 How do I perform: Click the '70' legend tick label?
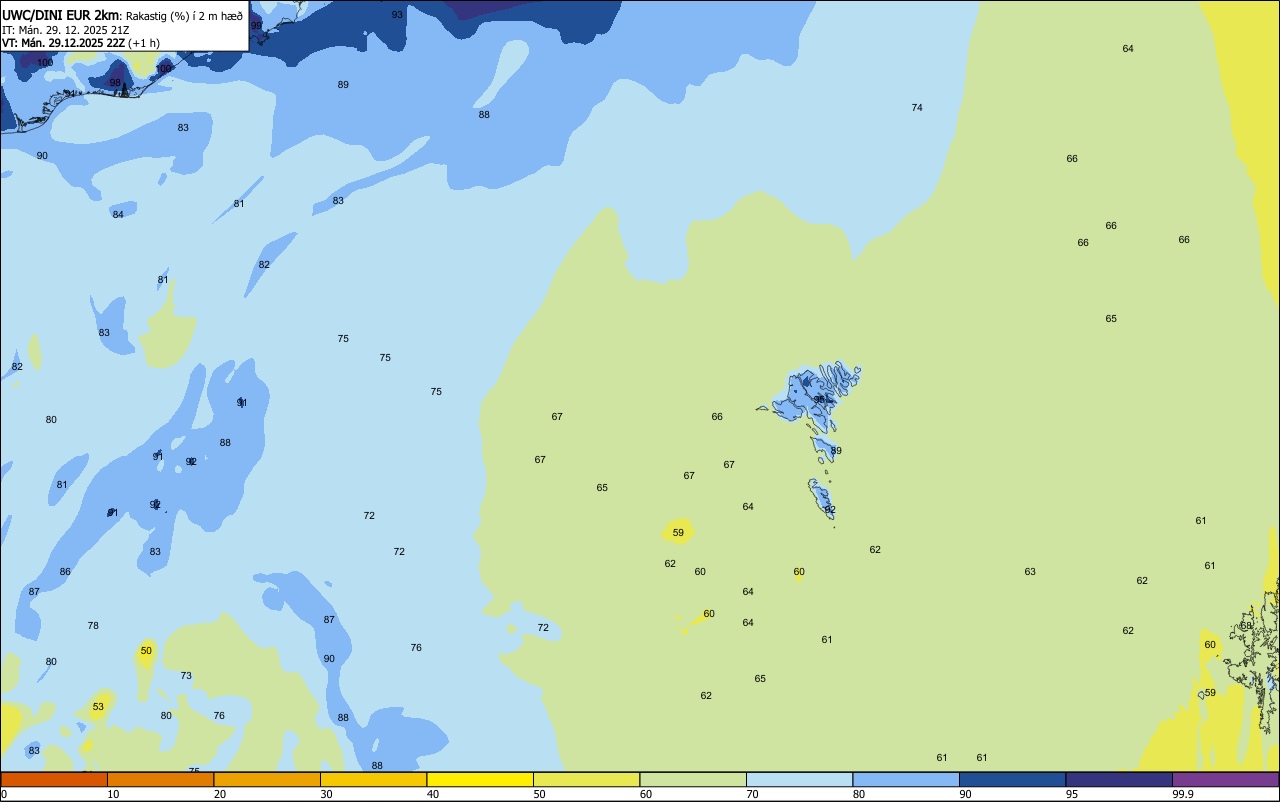click(752, 794)
